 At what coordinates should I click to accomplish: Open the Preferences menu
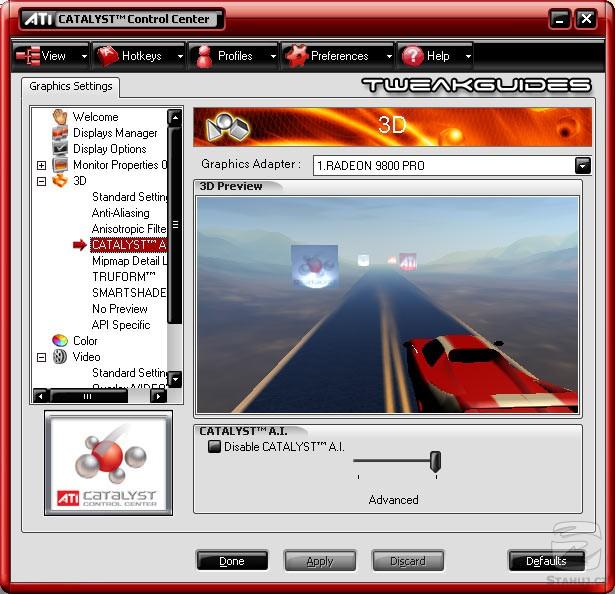pyautogui.click(x=338, y=56)
